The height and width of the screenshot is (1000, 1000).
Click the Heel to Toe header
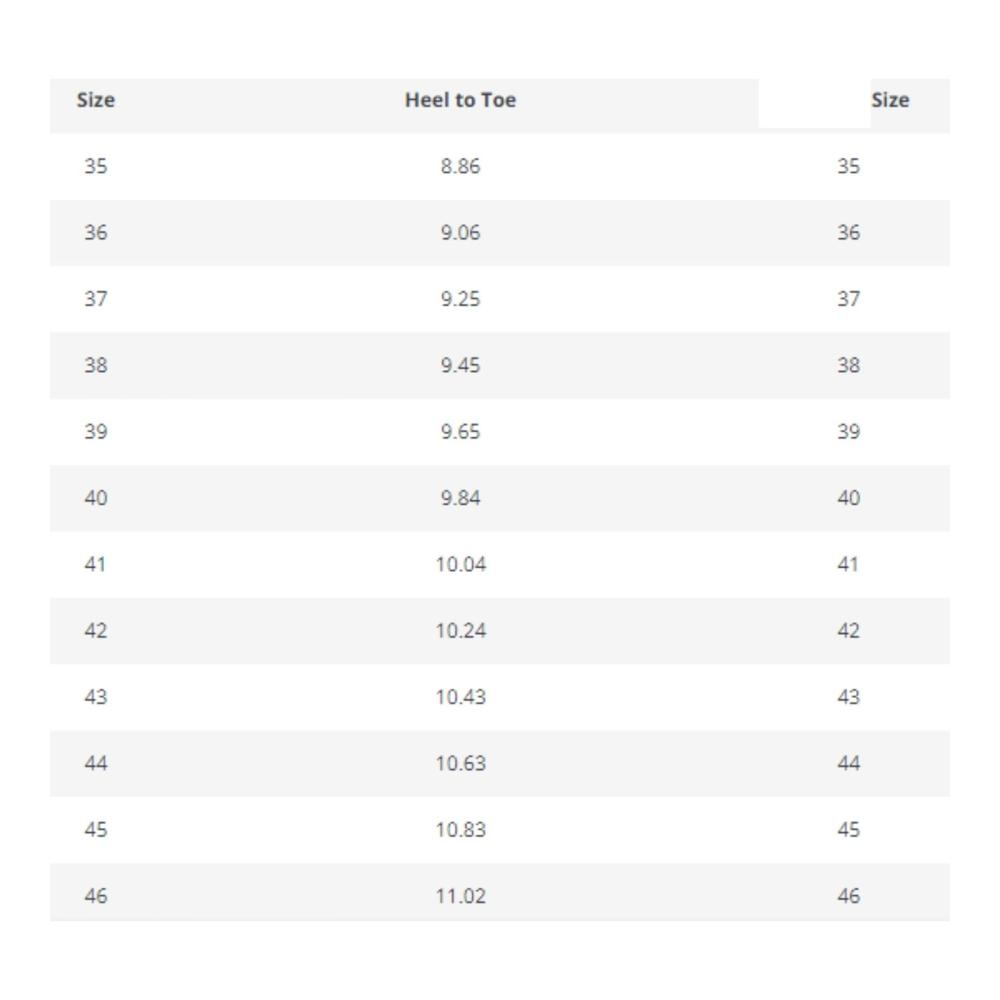coord(460,100)
